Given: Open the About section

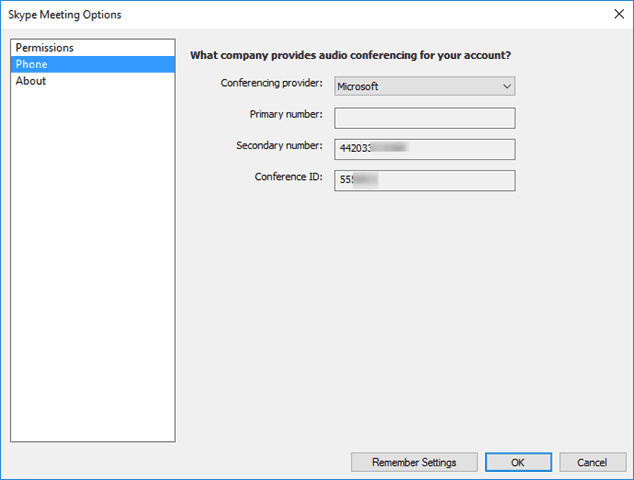Looking at the screenshot, I should [93, 81].
